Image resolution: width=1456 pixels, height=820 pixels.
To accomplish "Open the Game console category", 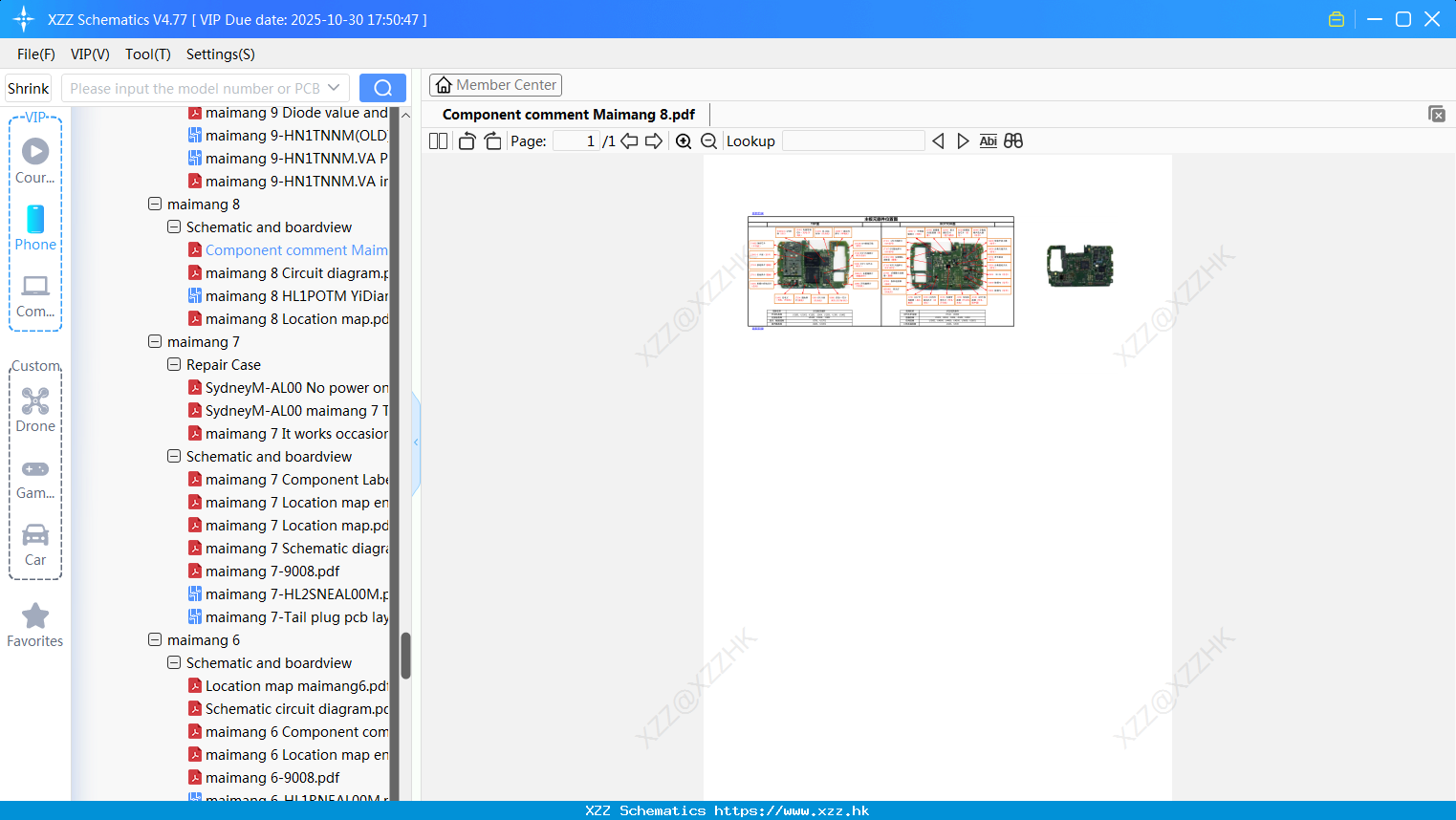I will tap(35, 468).
